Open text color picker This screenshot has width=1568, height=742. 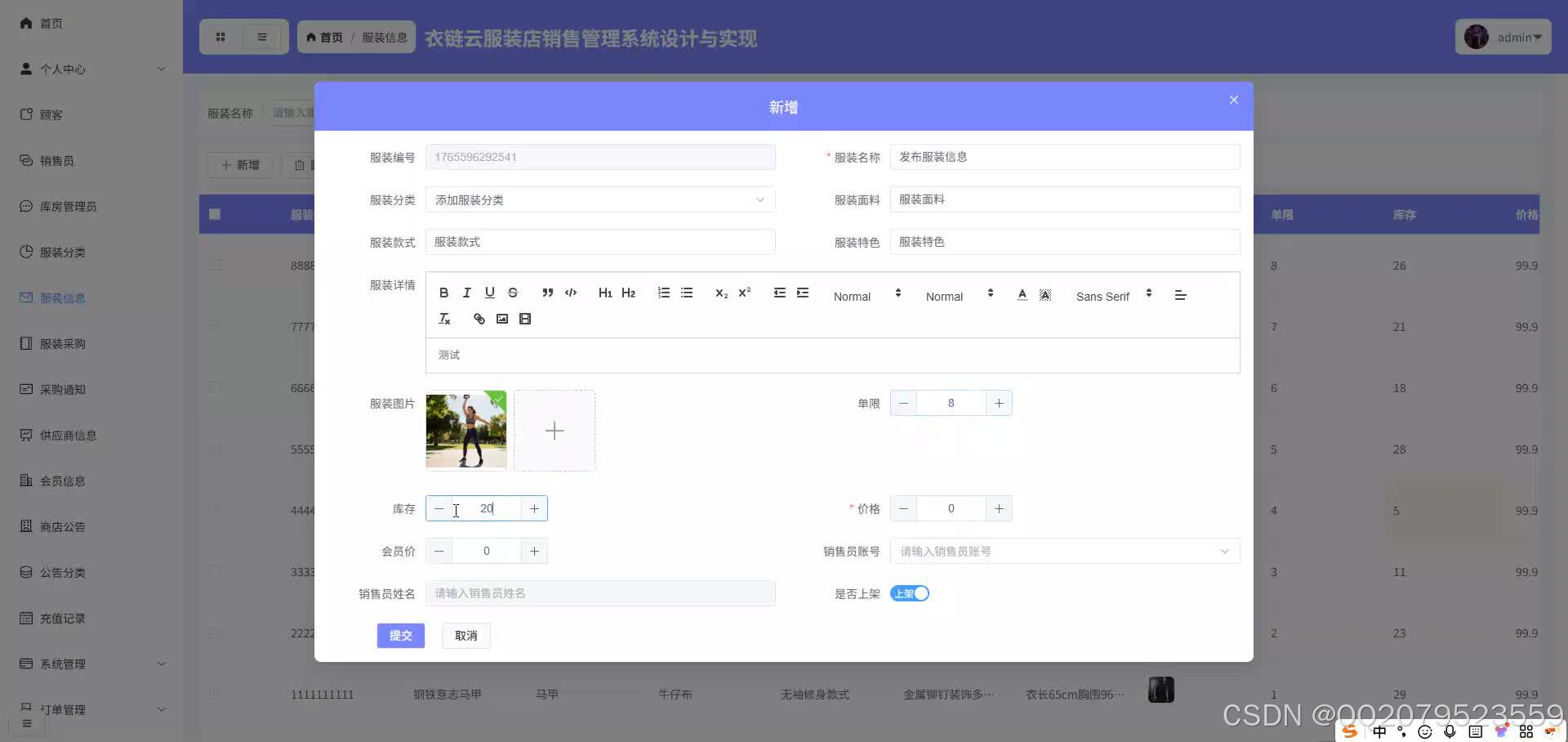(x=1022, y=295)
